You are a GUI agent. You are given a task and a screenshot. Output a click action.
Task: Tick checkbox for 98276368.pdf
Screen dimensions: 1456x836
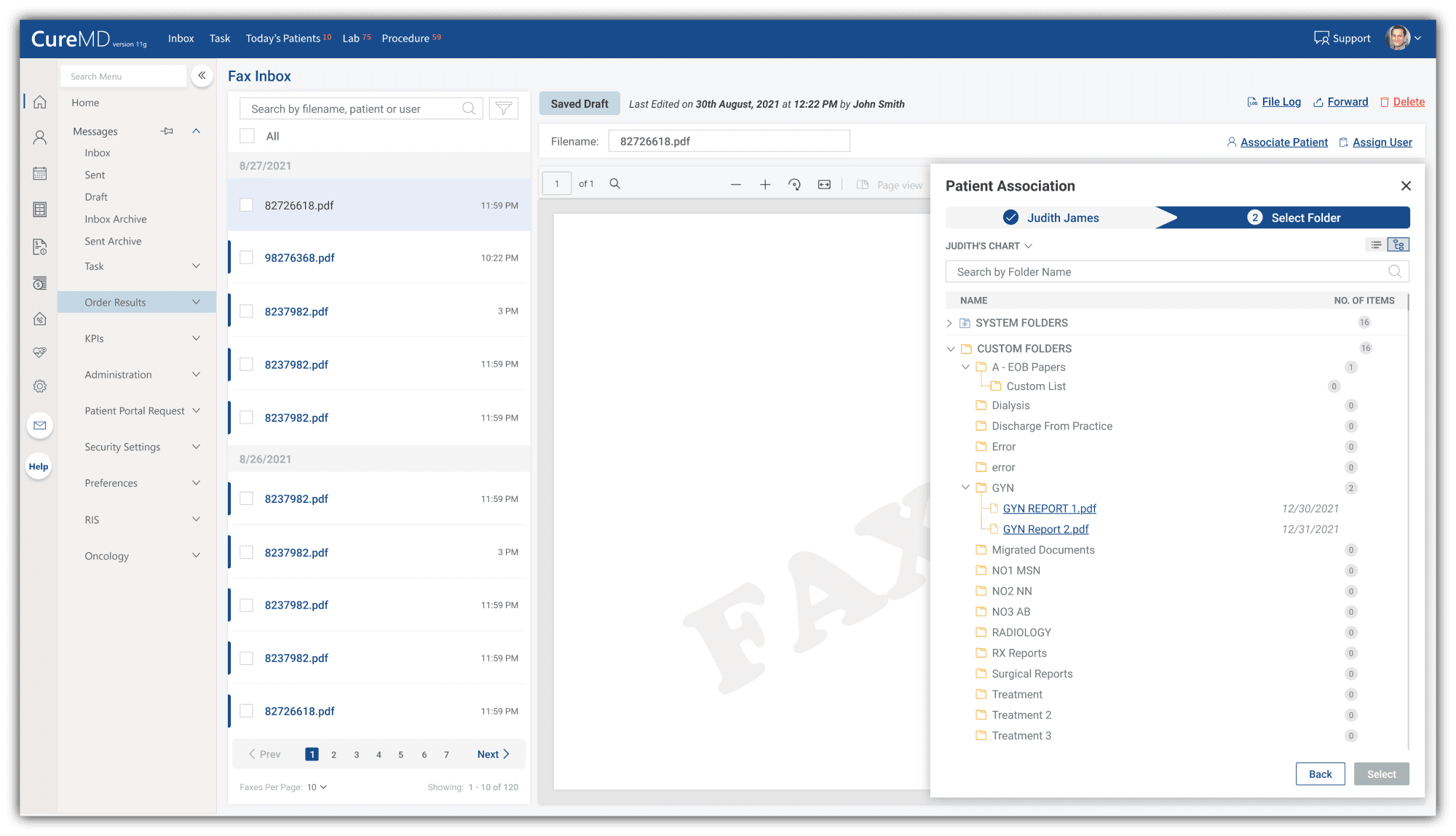(247, 258)
